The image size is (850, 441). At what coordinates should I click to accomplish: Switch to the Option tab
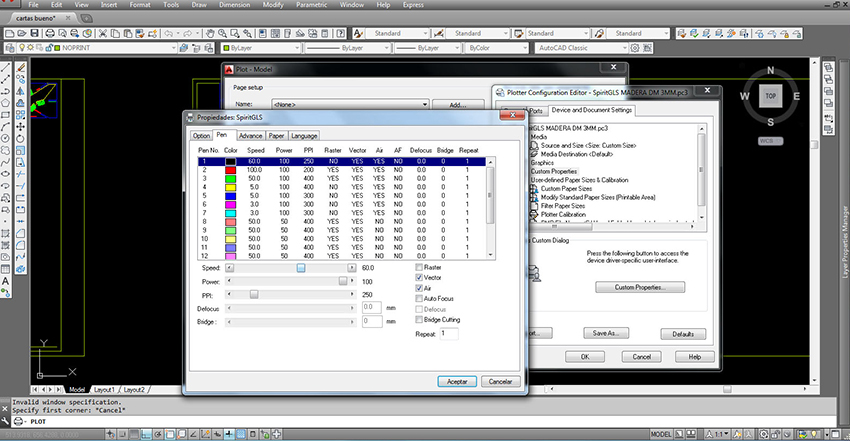(201, 136)
